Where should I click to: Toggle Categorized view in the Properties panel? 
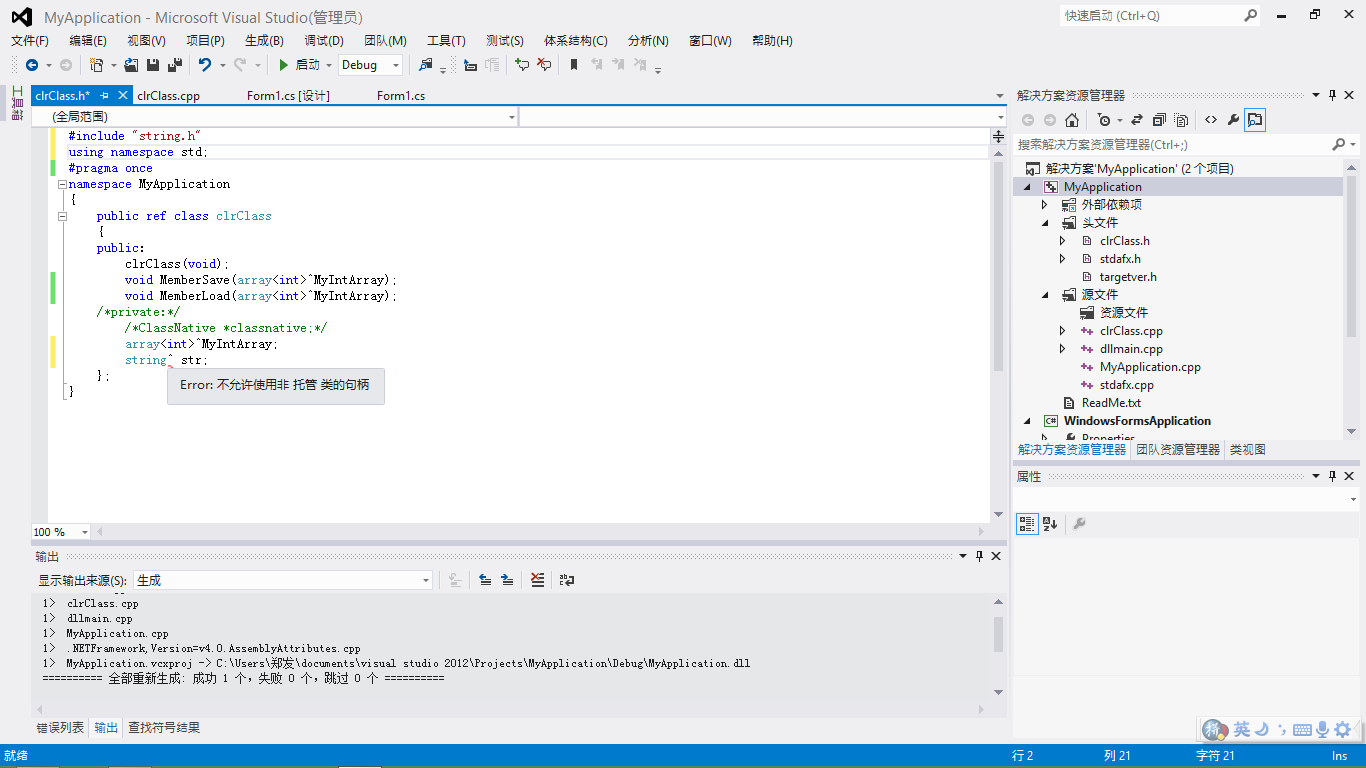tap(1027, 523)
